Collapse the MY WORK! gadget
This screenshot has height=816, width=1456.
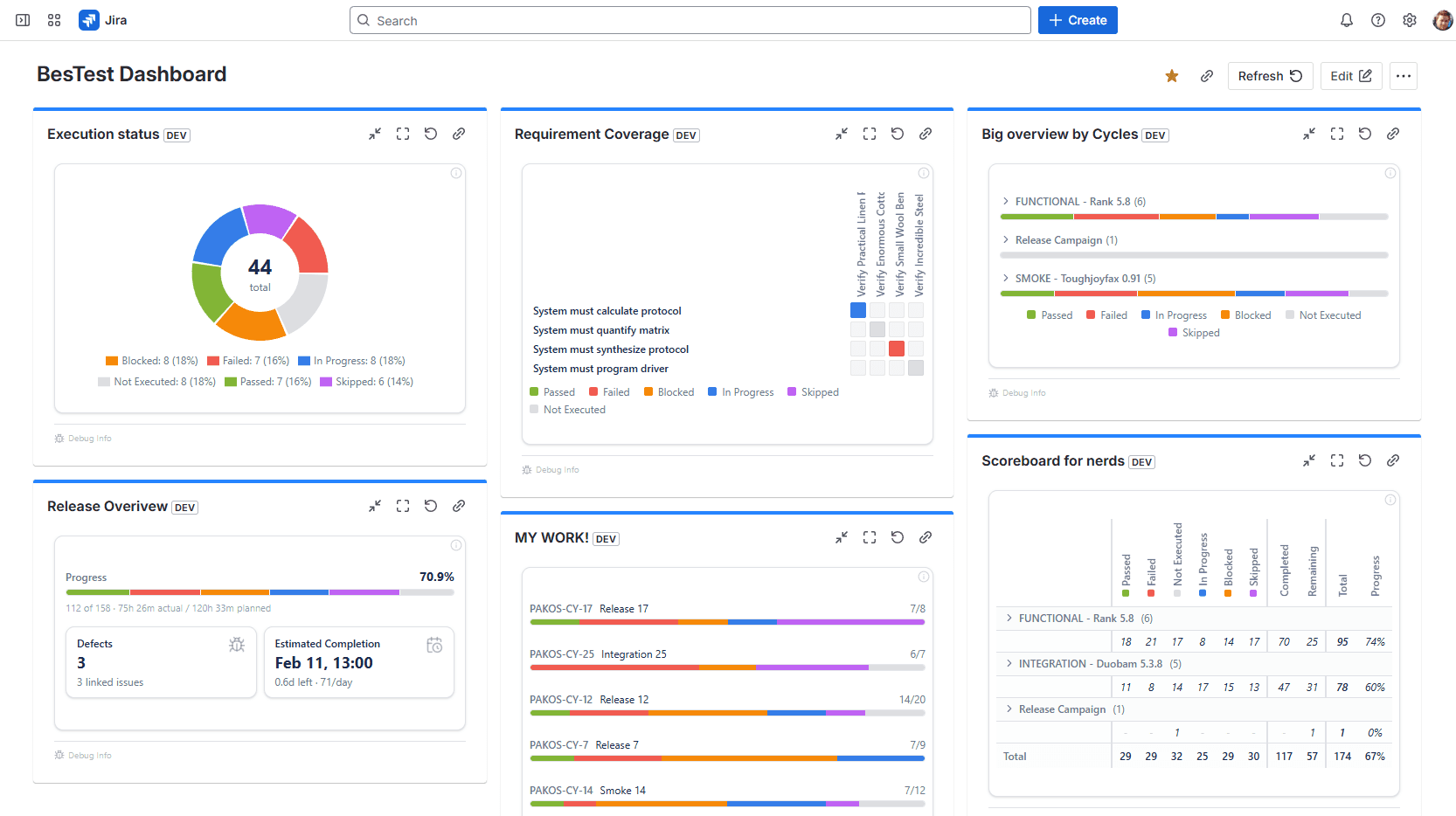click(841, 536)
